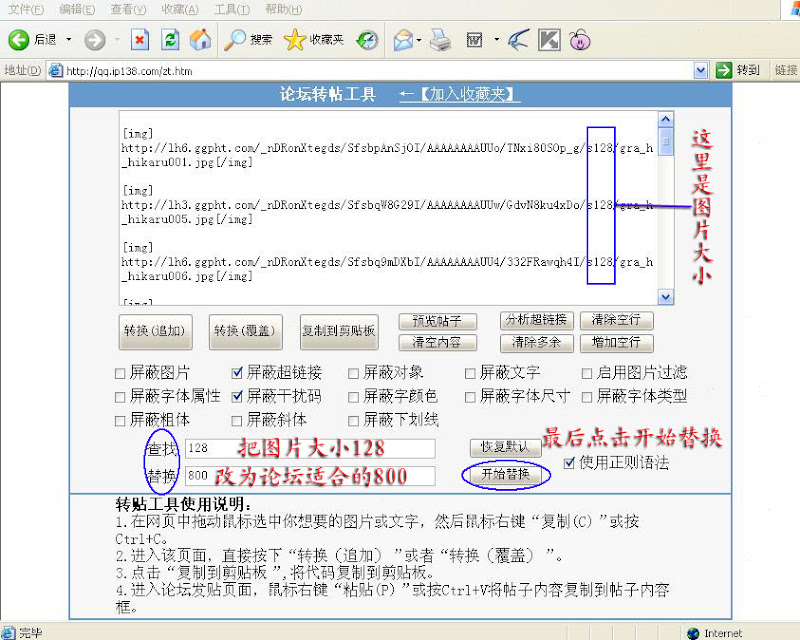Toggle the 屏蔽字体尺寸 checkbox
This screenshot has height=640, width=800.
point(470,397)
